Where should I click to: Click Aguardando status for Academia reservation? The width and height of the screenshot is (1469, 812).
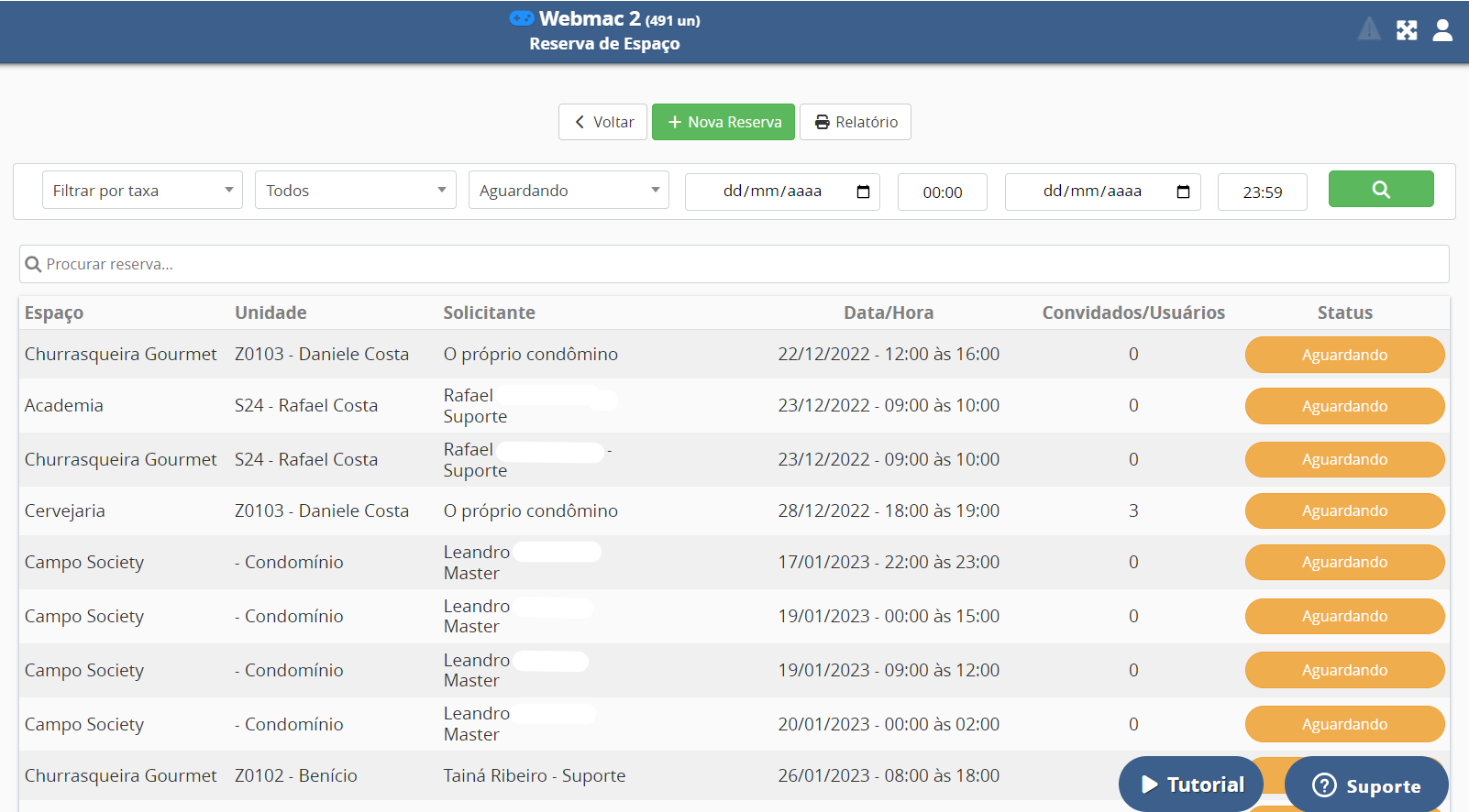coord(1344,406)
